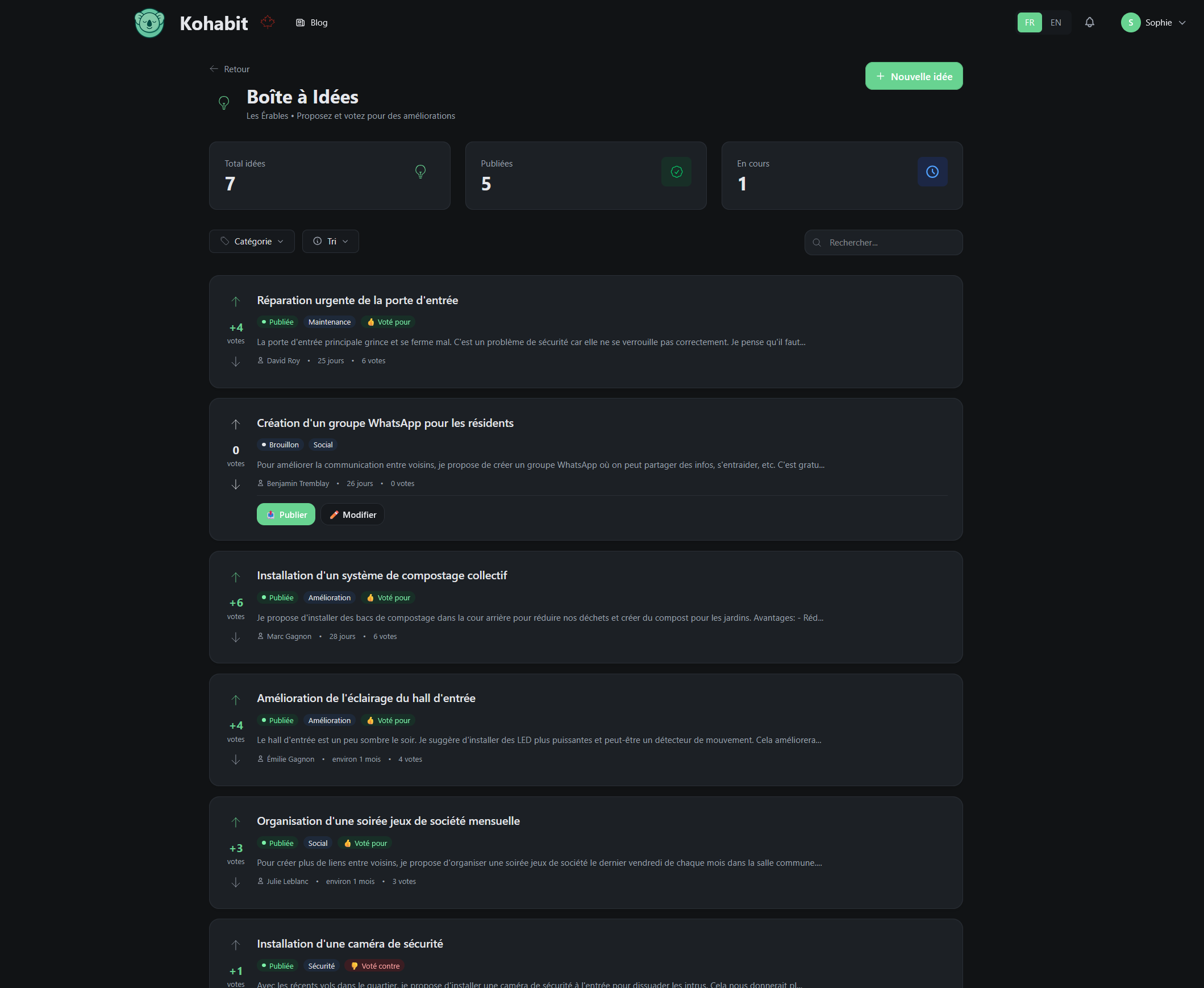Upvote the soirée jeux de société idea
Screen dimensions: 1204x988
[235, 822]
